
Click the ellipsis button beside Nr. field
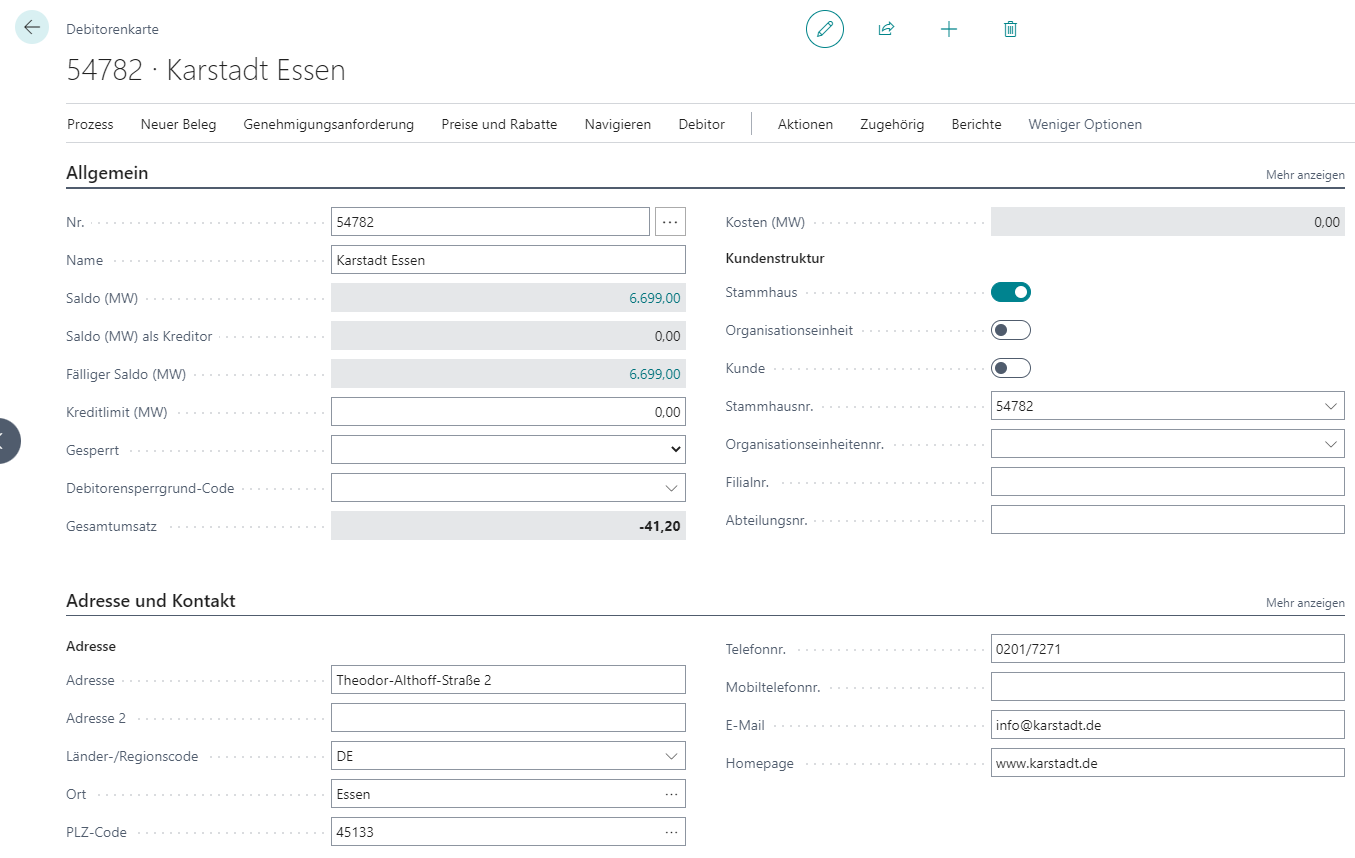tap(670, 222)
